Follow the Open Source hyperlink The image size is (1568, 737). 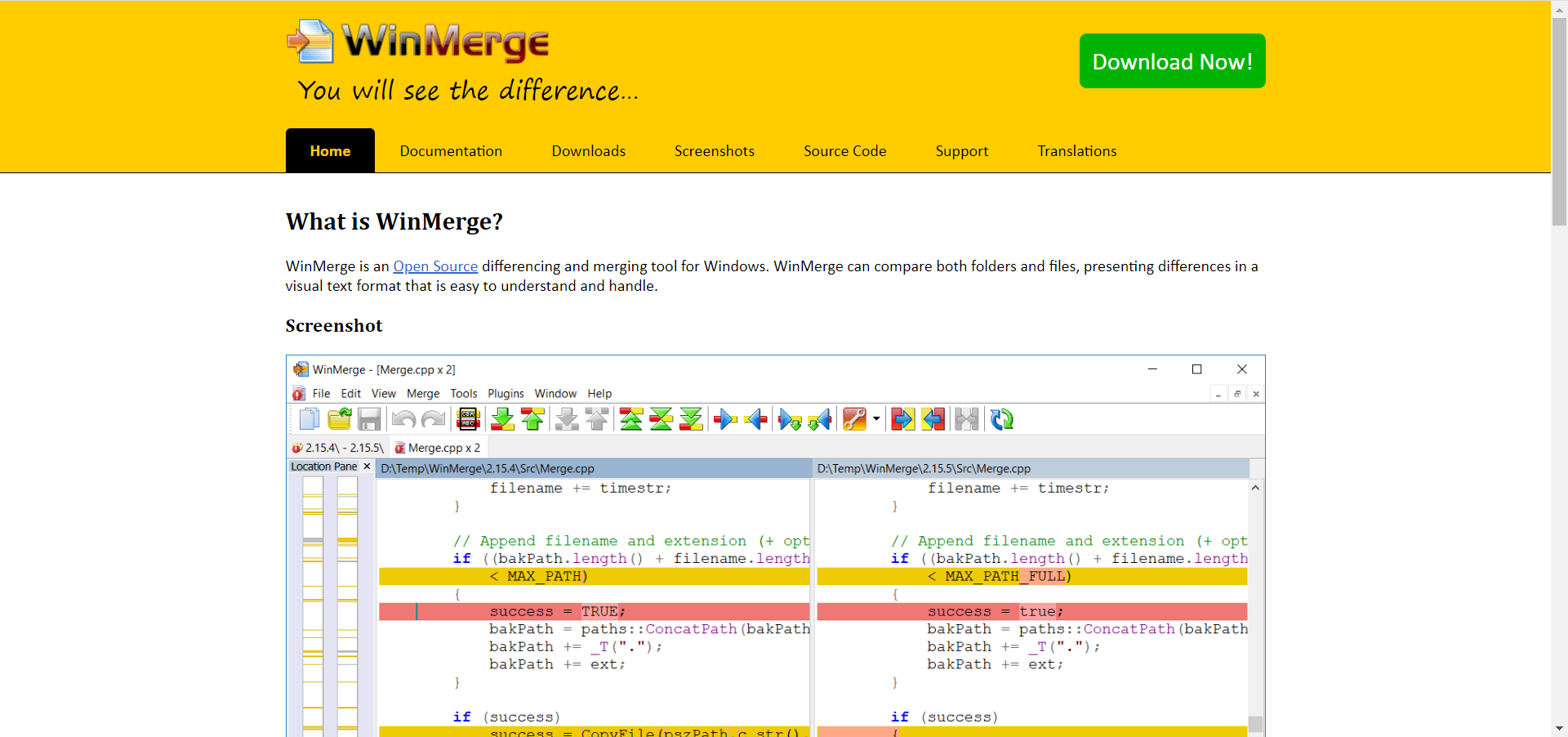point(435,266)
